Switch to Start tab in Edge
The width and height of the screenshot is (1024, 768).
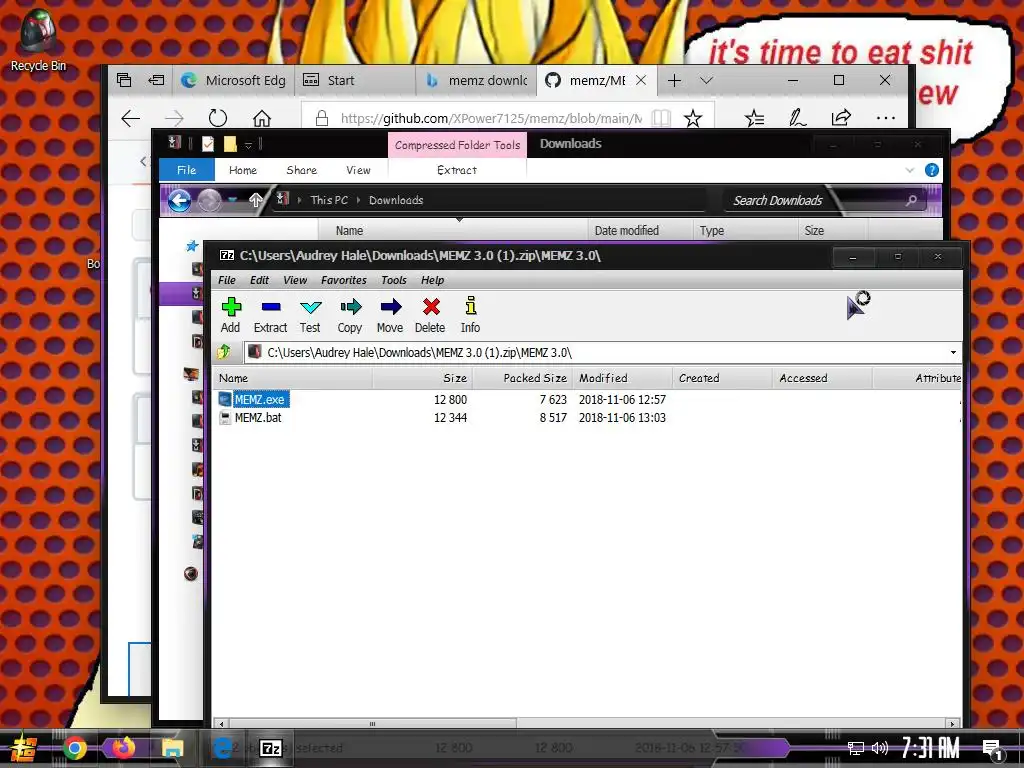coord(355,80)
